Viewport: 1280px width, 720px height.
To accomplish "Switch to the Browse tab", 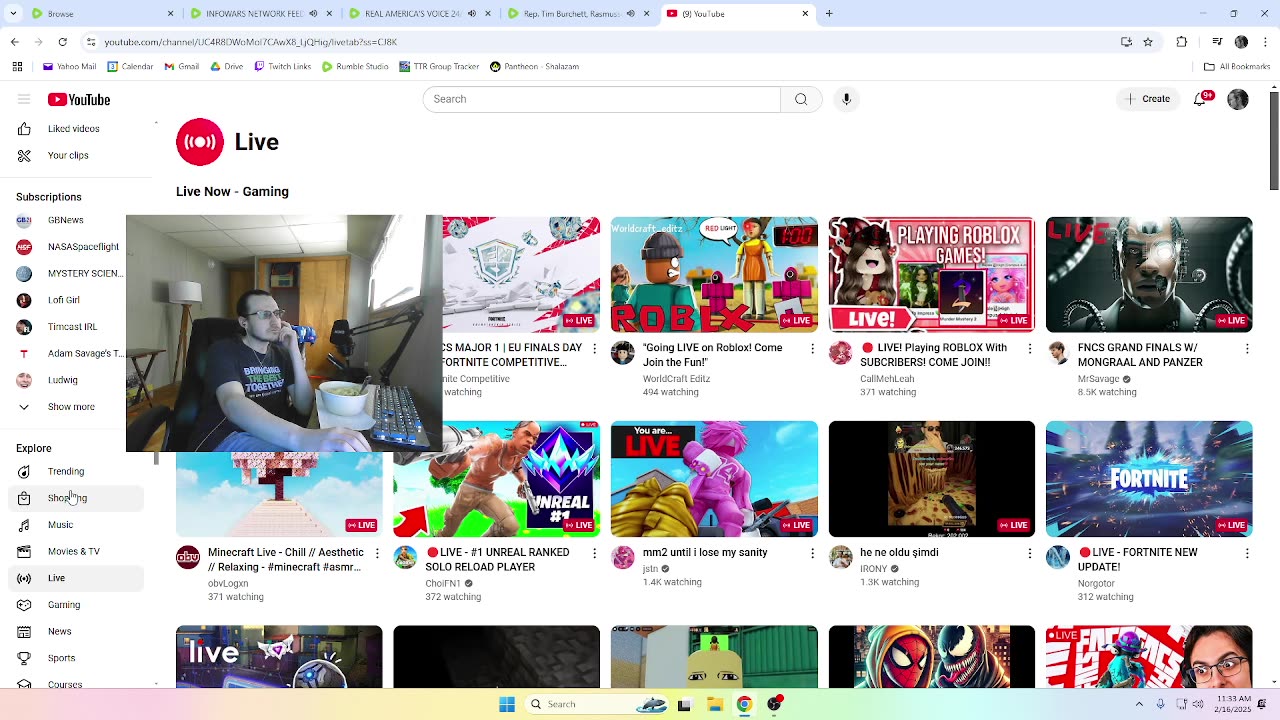I will pos(101,14).
